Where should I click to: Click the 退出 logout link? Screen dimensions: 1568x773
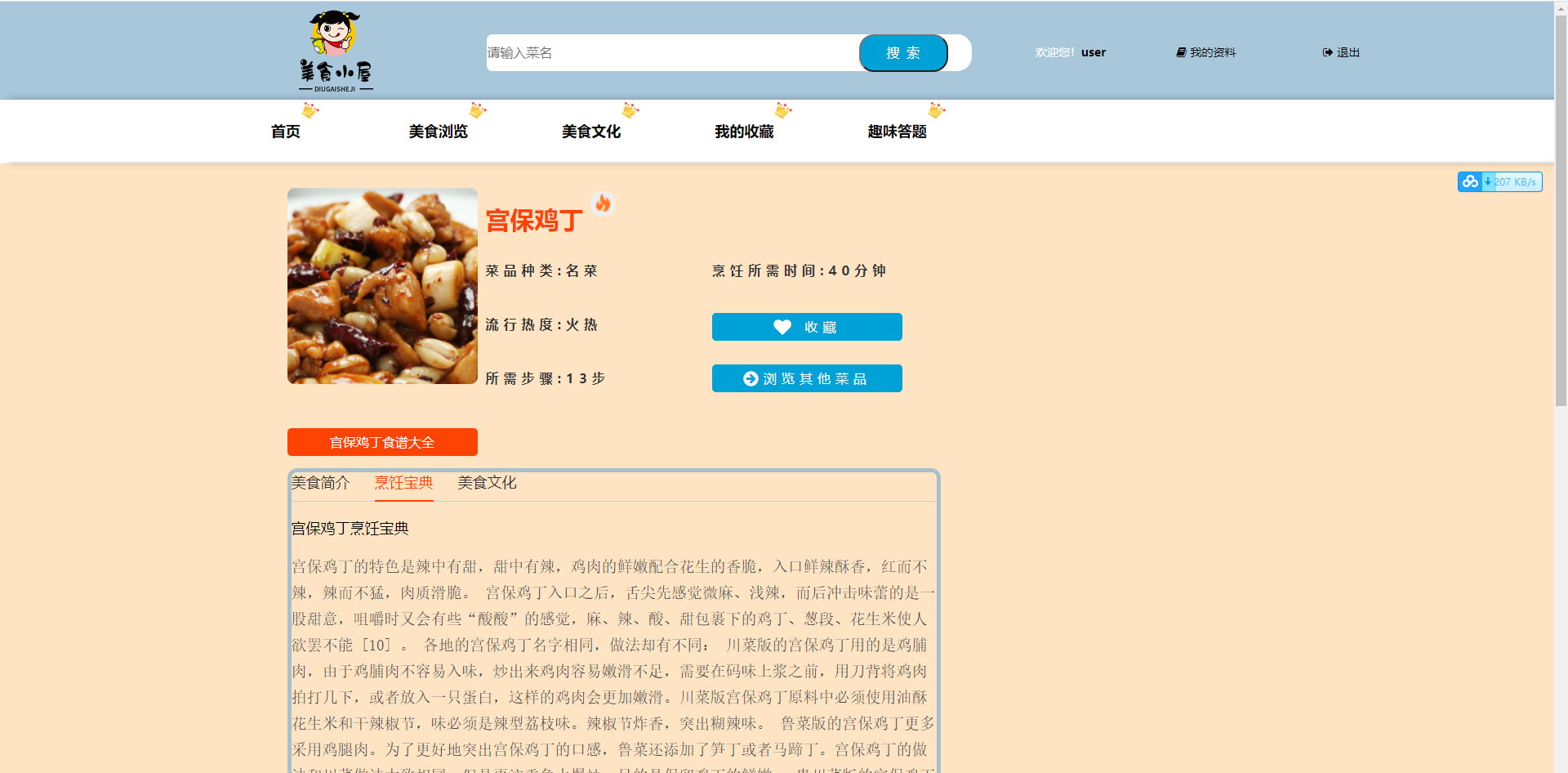click(1346, 51)
